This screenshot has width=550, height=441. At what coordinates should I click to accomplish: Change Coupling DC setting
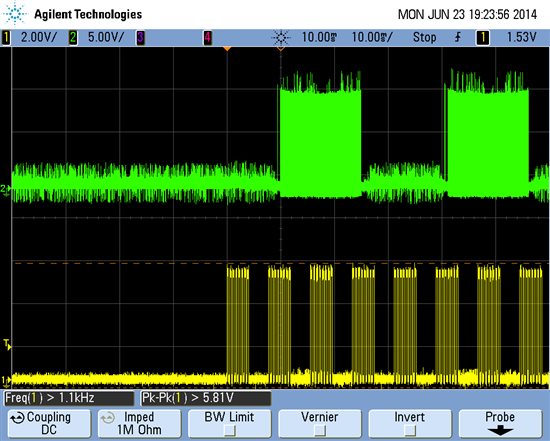[49, 423]
